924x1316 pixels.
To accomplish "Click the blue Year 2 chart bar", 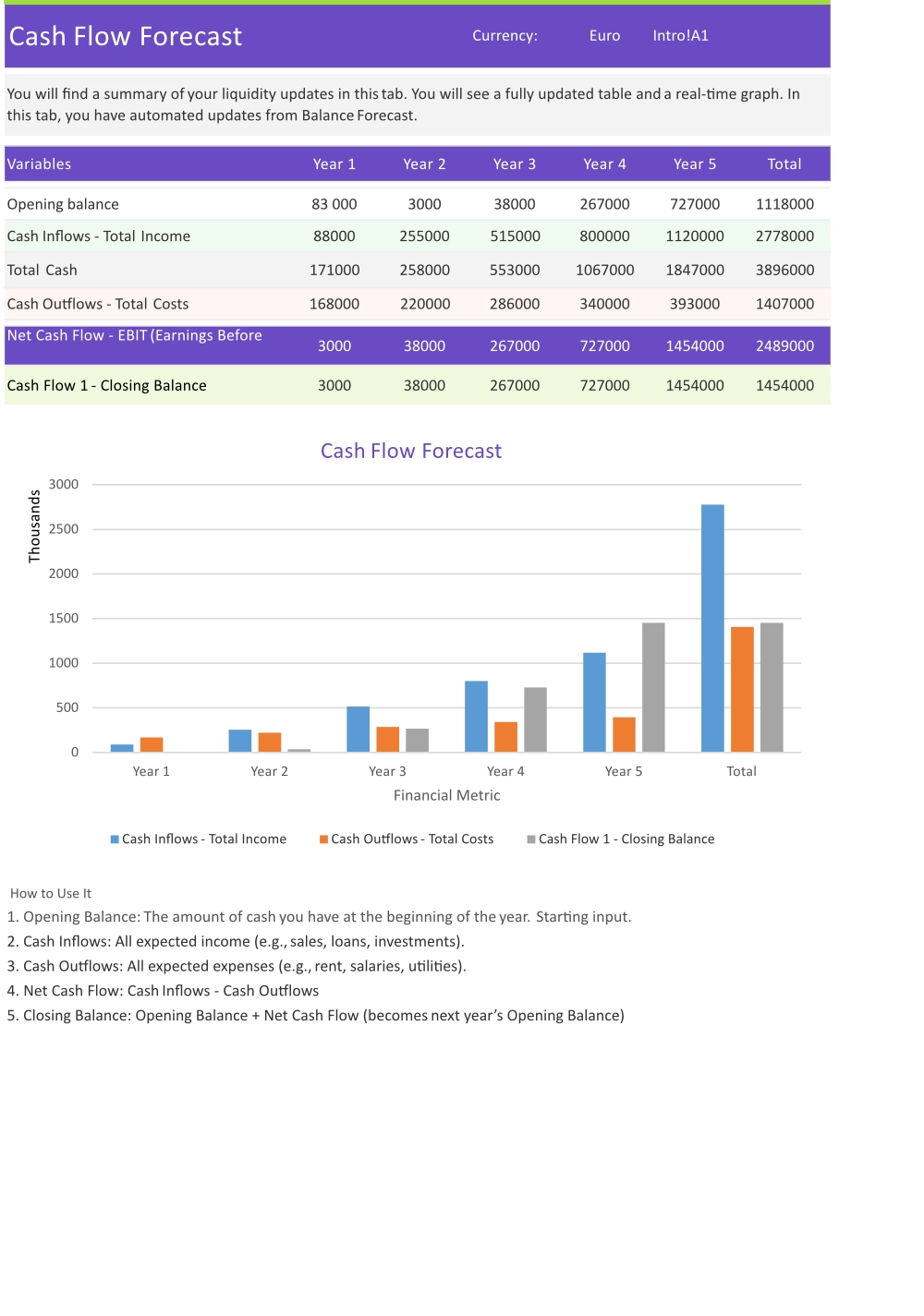I will 240,741.
